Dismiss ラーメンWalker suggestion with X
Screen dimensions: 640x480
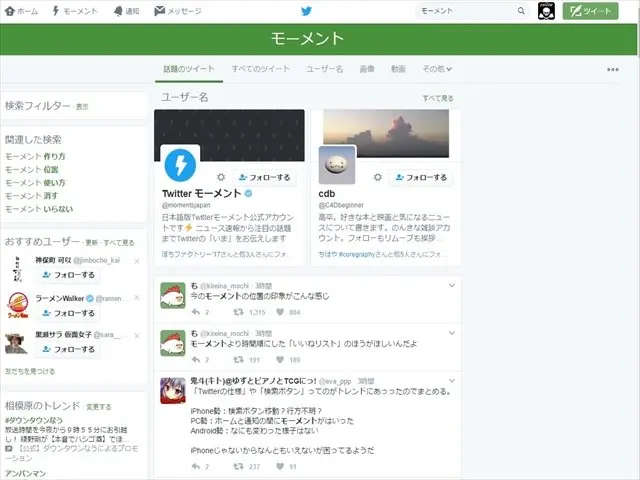click(x=137, y=298)
